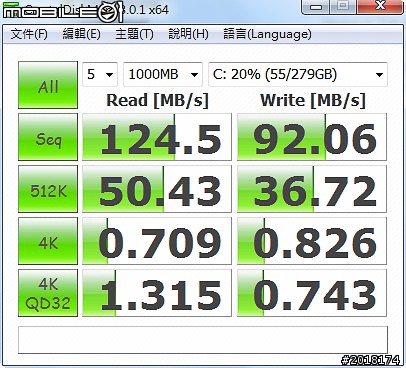The image size is (406, 368).
Task: Click the empty comment field at the bottom
Action: (203, 340)
